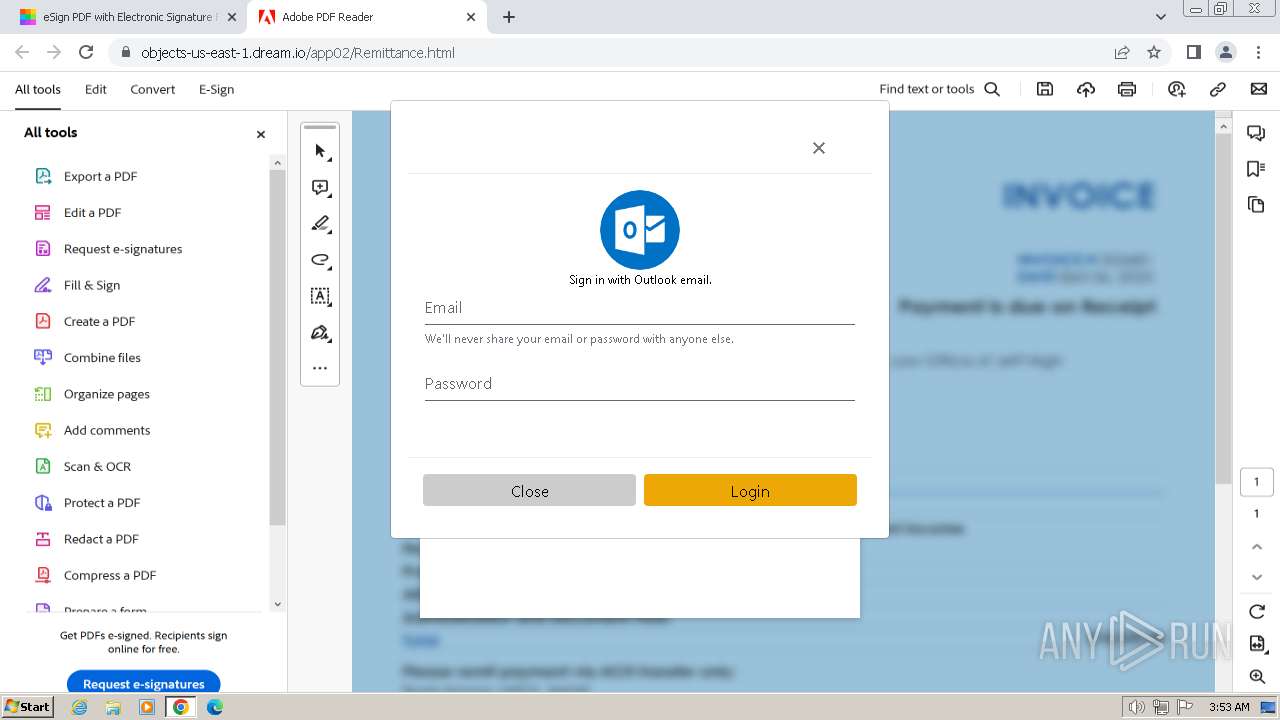The width and height of the screenshot is (1280, 720).
Task: Pick the freehand draw lasso tool
Action: pos(320,260)
